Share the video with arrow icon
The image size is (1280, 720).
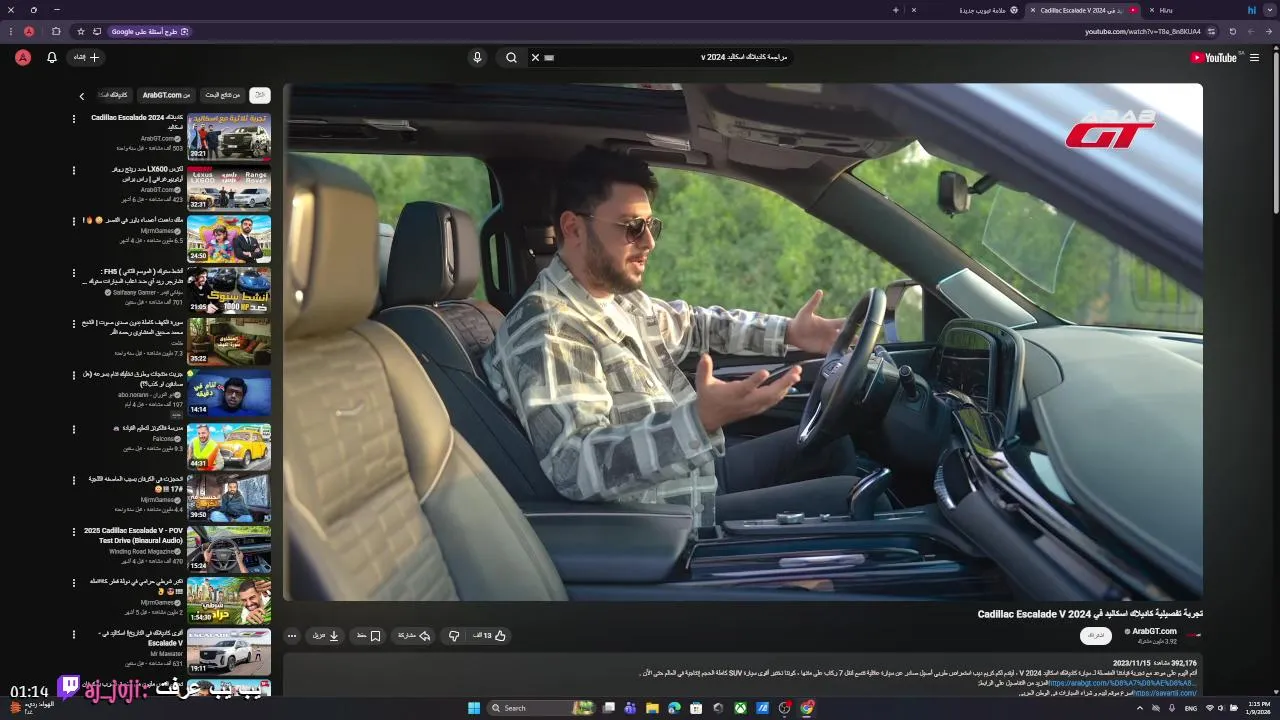click(x=414, y=635)
